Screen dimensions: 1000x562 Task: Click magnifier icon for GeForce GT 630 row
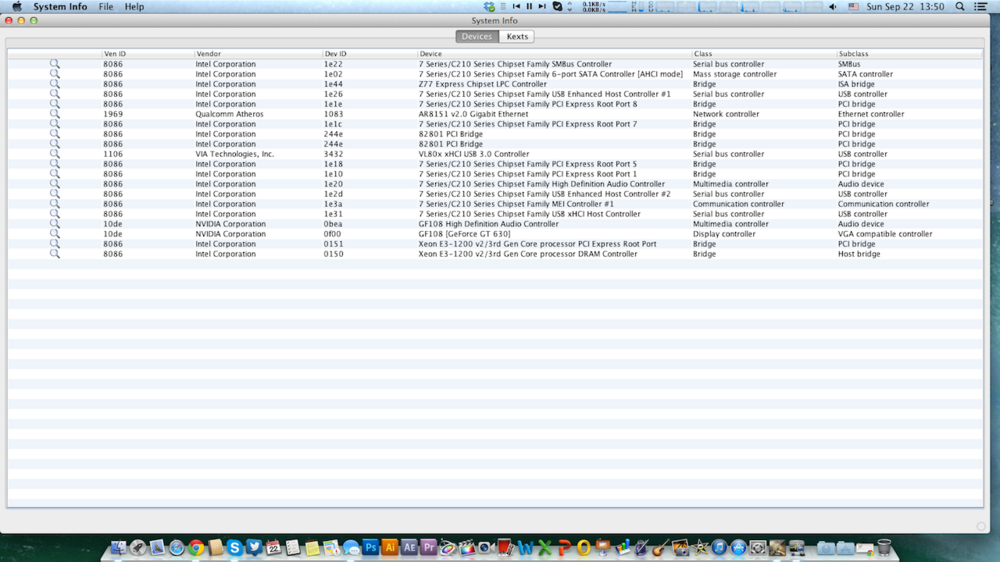click(55, 234)
